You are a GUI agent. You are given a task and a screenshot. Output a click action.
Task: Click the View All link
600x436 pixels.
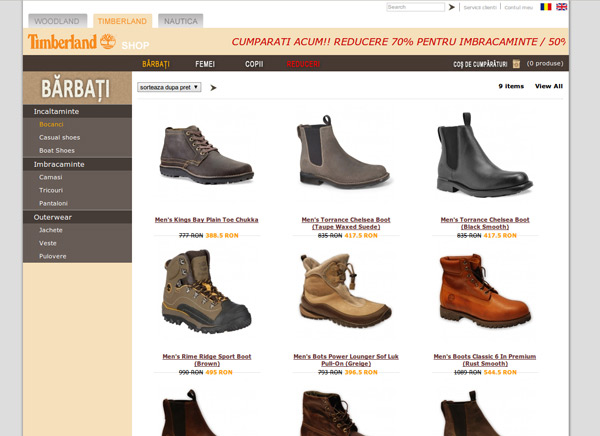(549, 86)
